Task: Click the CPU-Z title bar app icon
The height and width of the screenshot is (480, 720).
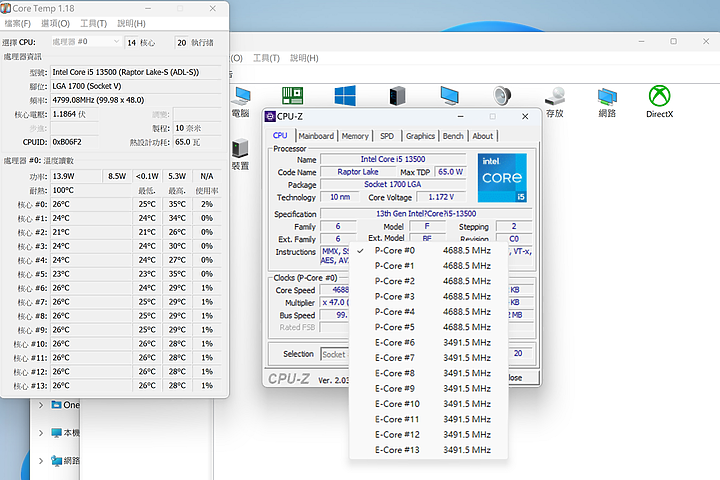Action: pyautogui.click(x=270, y=117)
